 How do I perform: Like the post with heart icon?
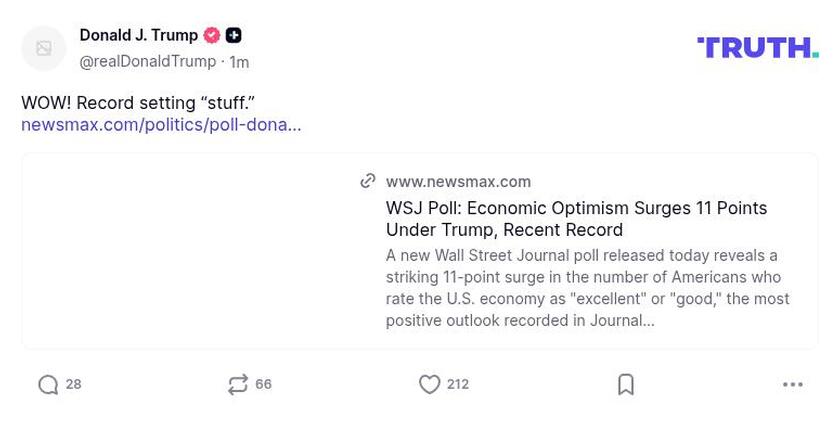429,385
